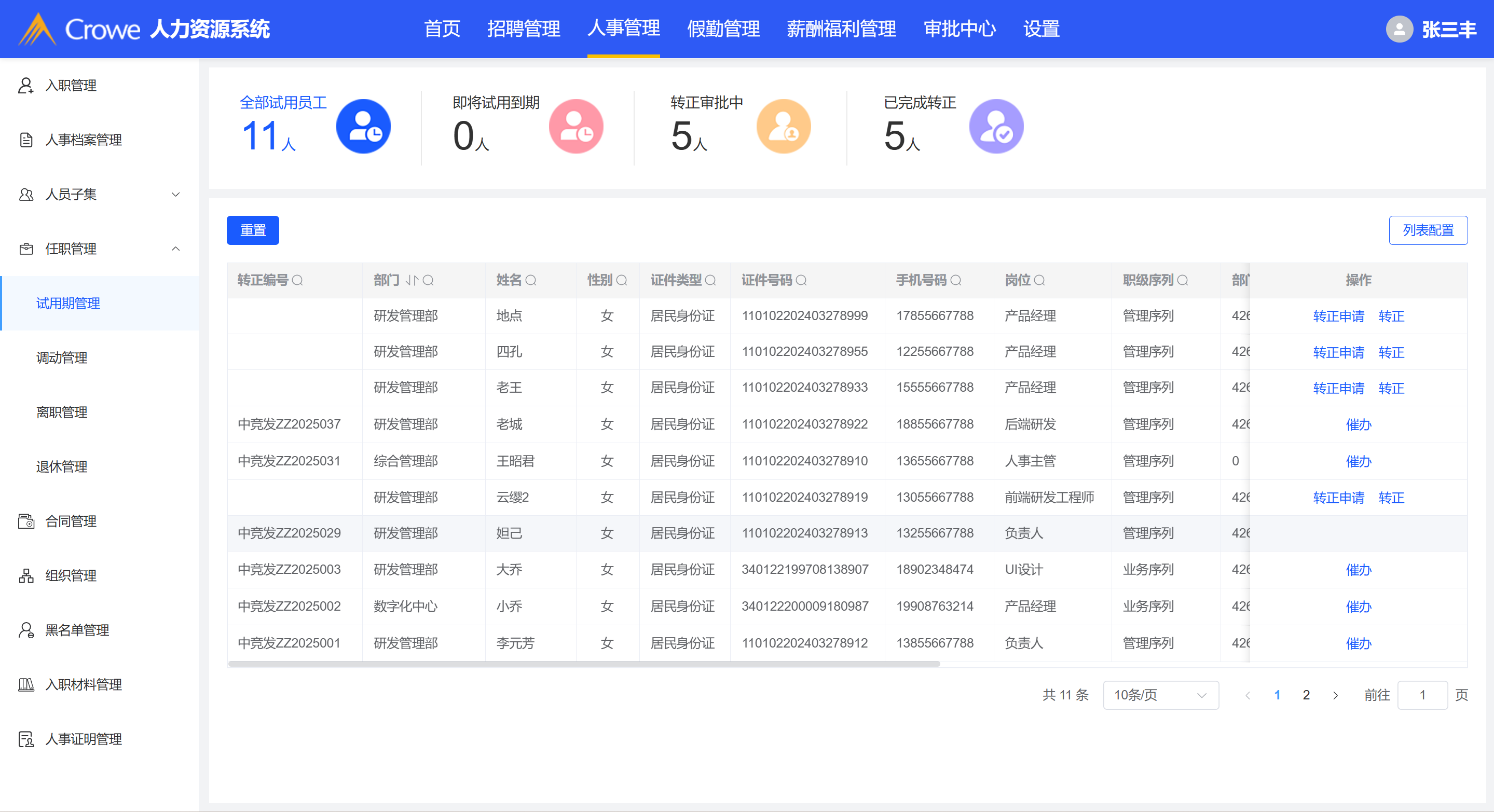The height and width of the screenshot is (812, 1494).
Task: Click the search icon beside 手机号码 header
Action: coord(956,281)
